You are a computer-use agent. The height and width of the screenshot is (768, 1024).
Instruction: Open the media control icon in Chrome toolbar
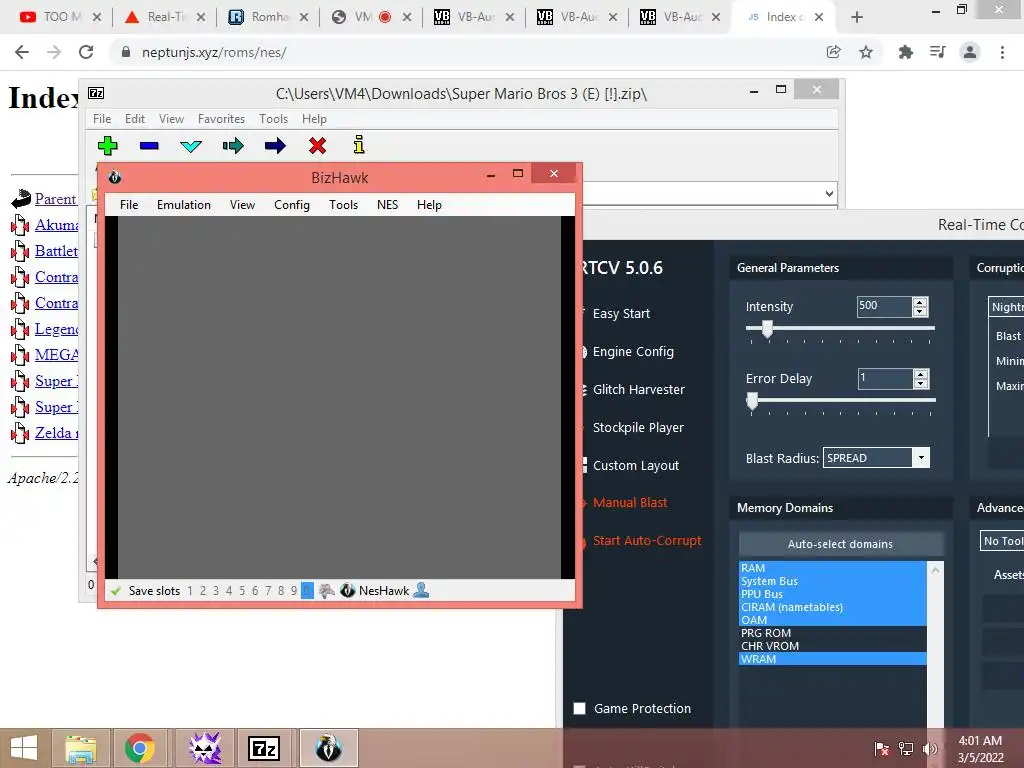pos(937,52)
